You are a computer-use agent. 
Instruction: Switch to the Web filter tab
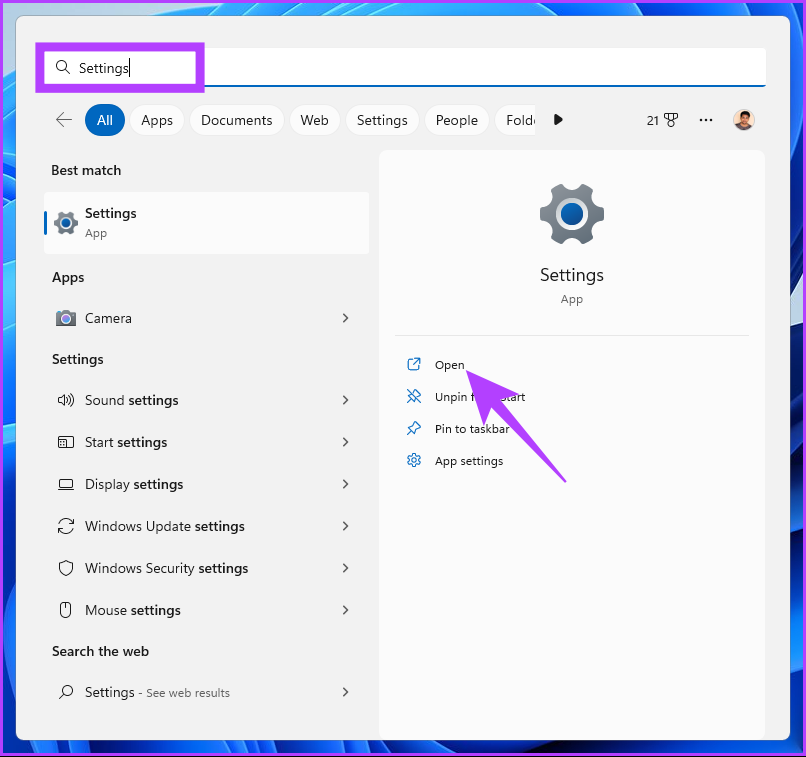314,120
